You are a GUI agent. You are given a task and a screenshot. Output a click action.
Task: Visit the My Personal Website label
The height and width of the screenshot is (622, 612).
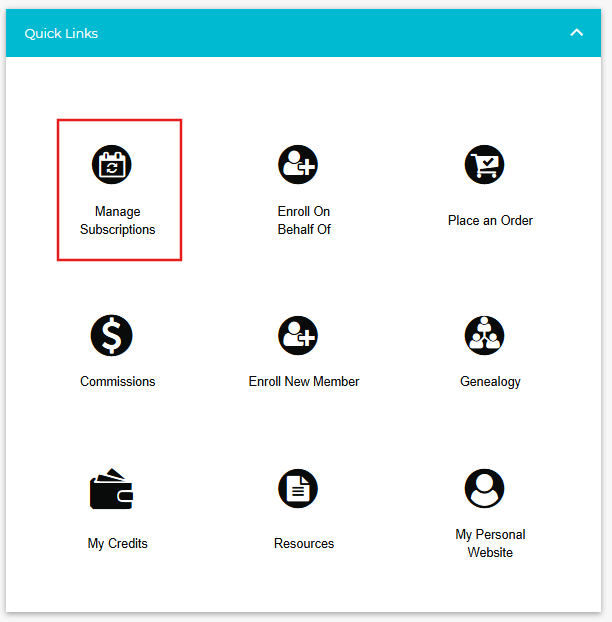490,543
